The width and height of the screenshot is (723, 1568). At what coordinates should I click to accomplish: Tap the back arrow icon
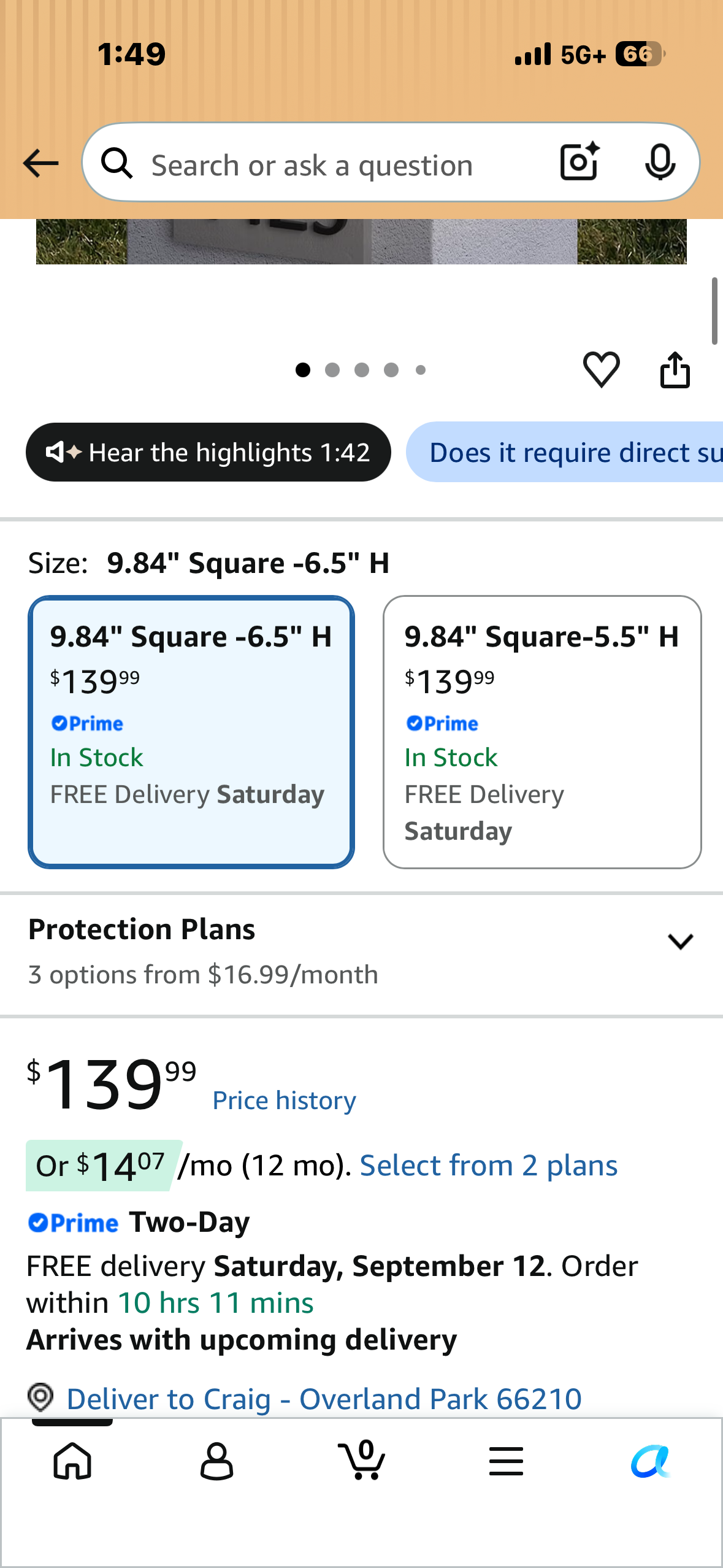pos(40,164)
